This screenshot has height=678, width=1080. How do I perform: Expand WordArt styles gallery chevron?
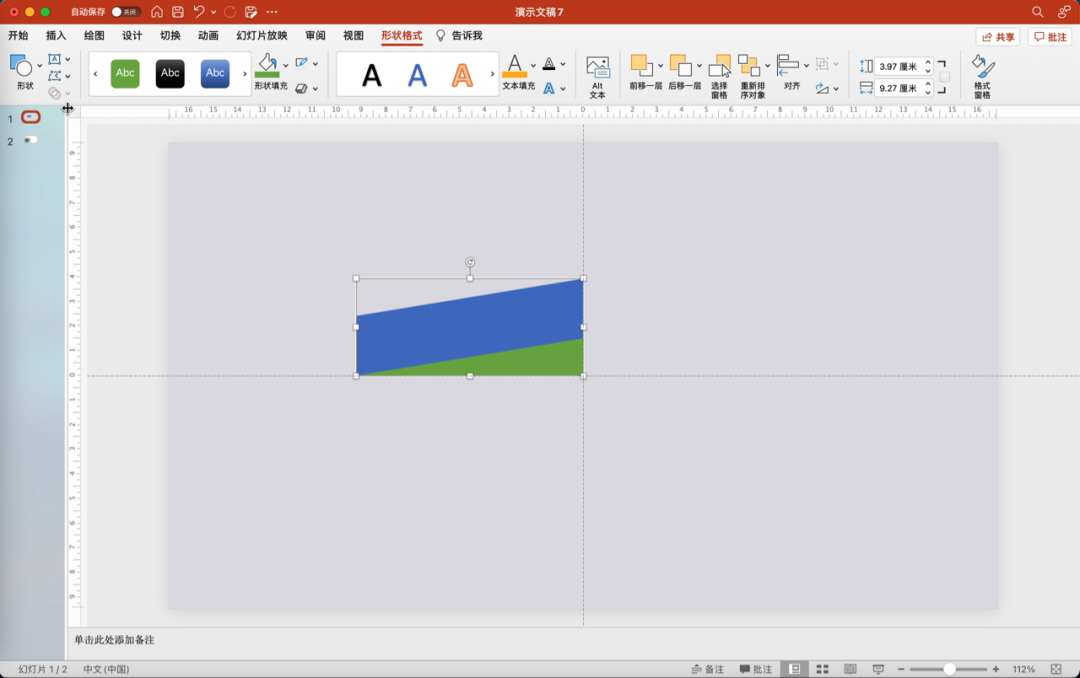pyautogui.click(x=492, y=74)
